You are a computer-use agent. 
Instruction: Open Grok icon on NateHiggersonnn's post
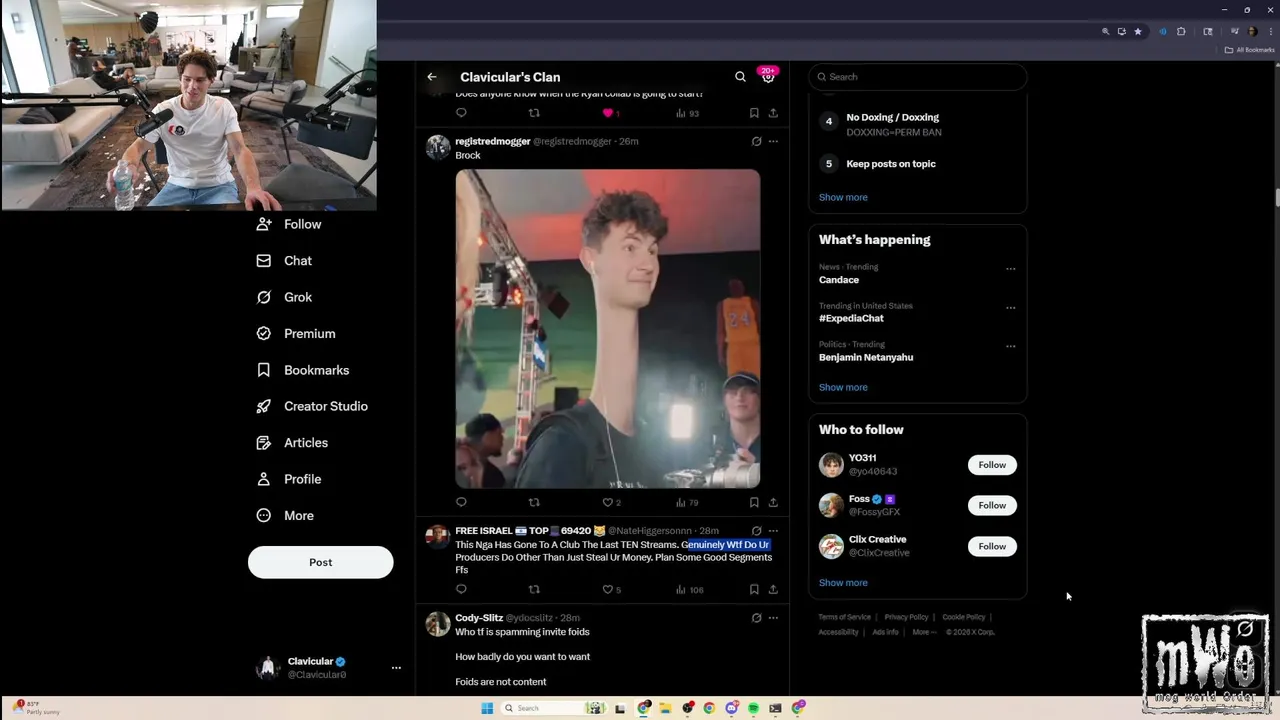click(x=756, y=531)
